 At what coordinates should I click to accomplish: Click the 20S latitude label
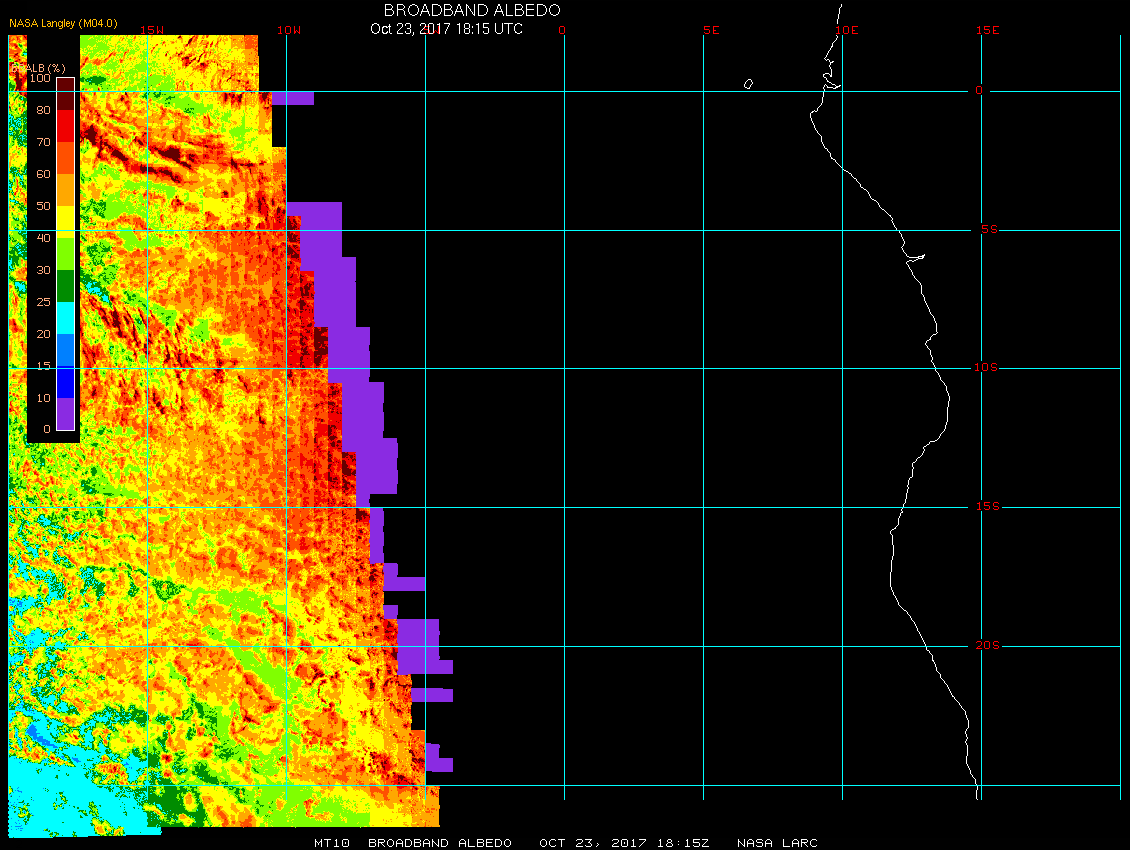point(987,645)
